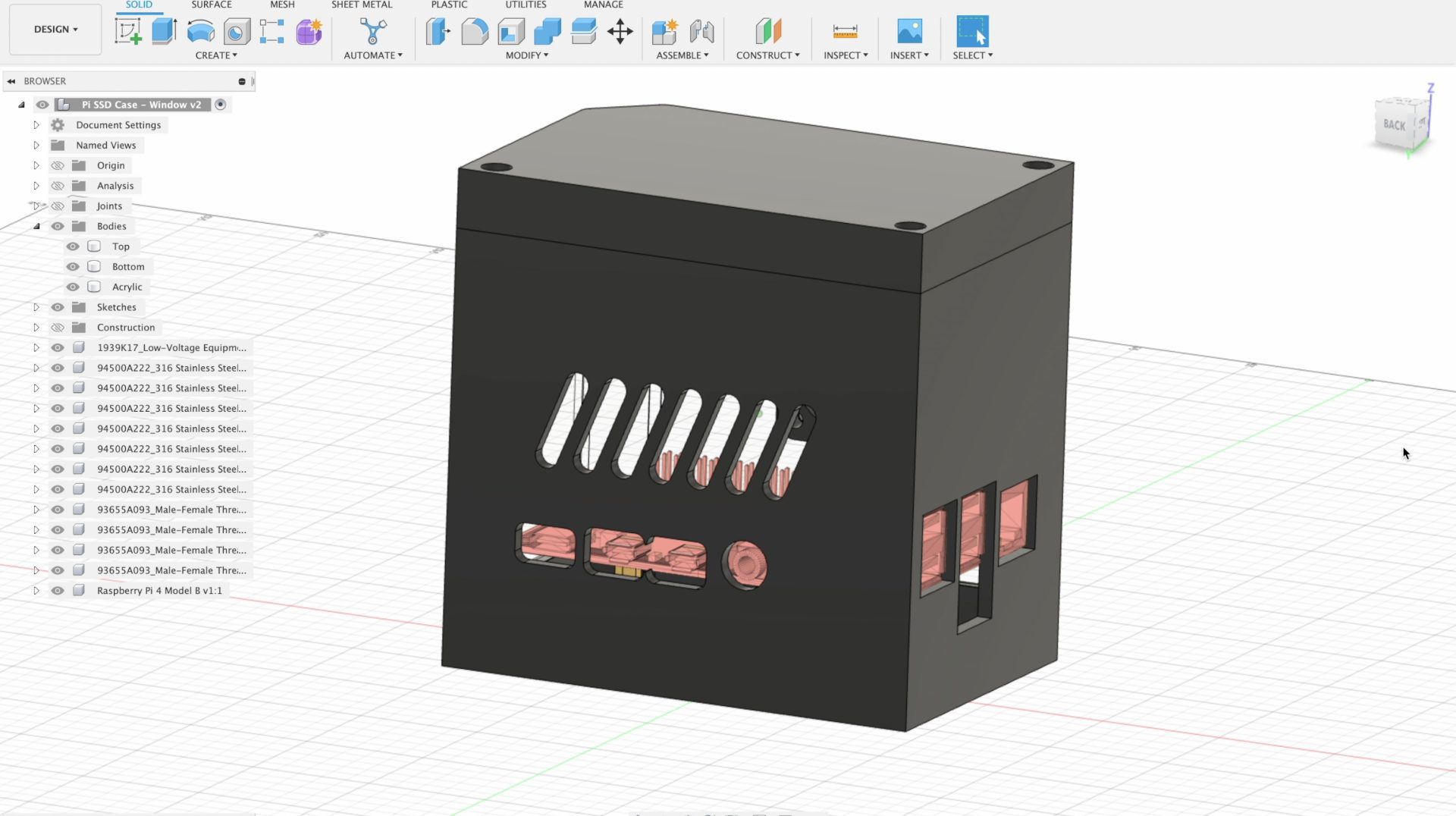Toggle visibility of the Top body
Screen dimensions: 1456x816
(73, 246)
